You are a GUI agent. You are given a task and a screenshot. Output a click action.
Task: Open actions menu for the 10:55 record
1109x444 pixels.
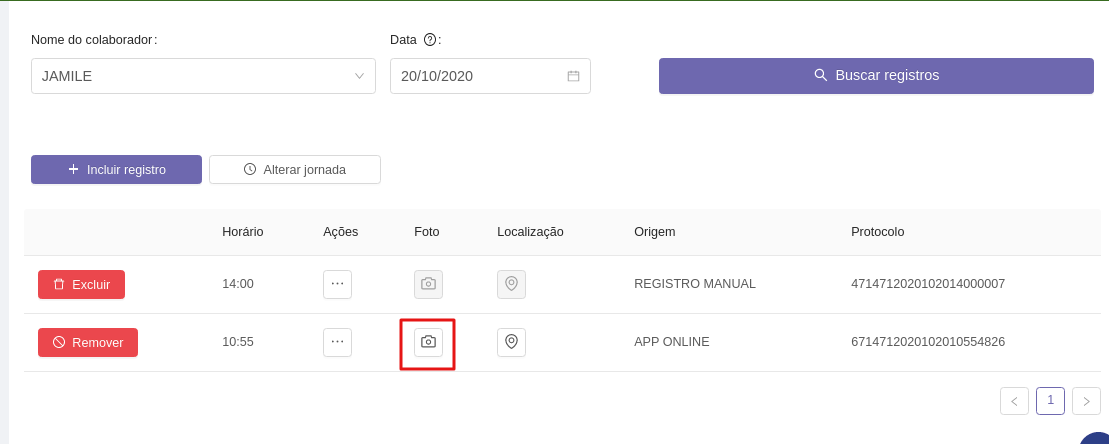click(337, 342)
